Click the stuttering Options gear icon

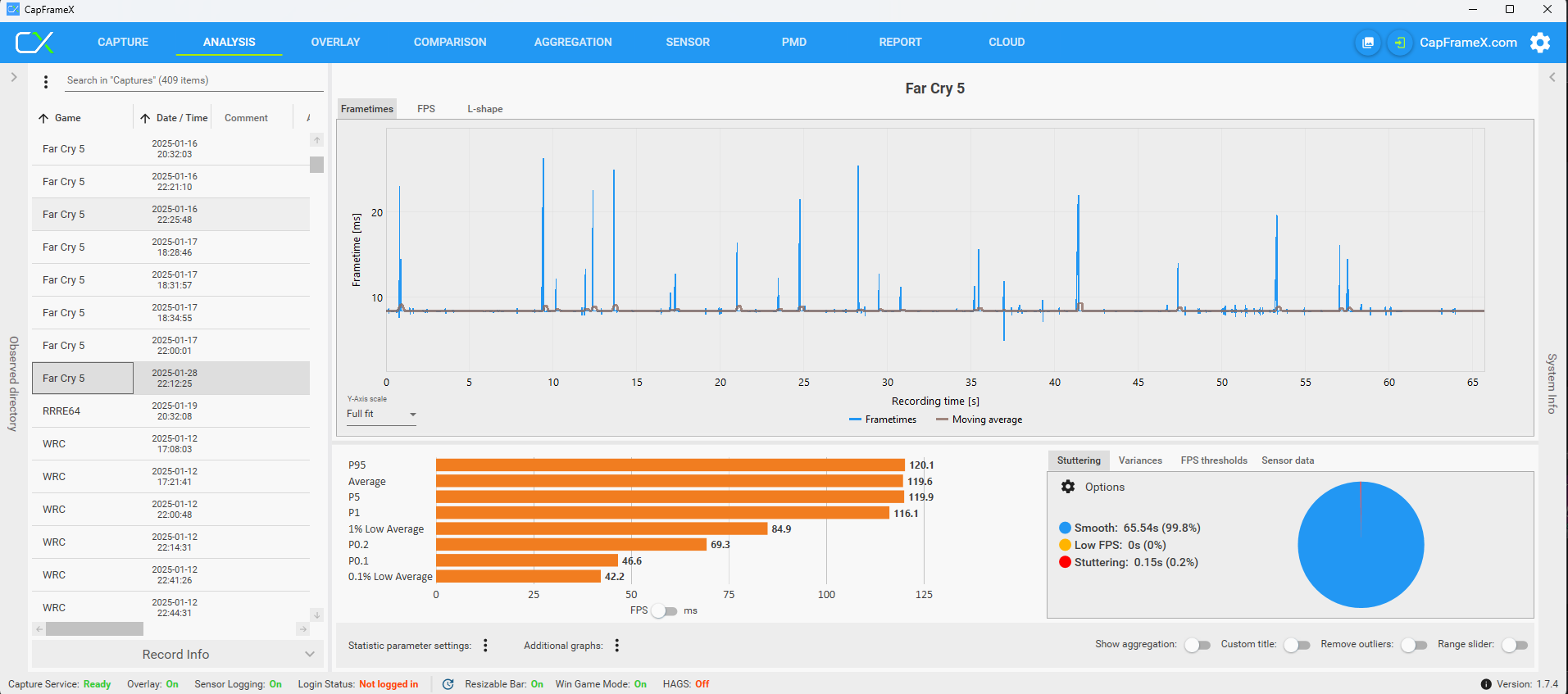(x=1068, y=487)
